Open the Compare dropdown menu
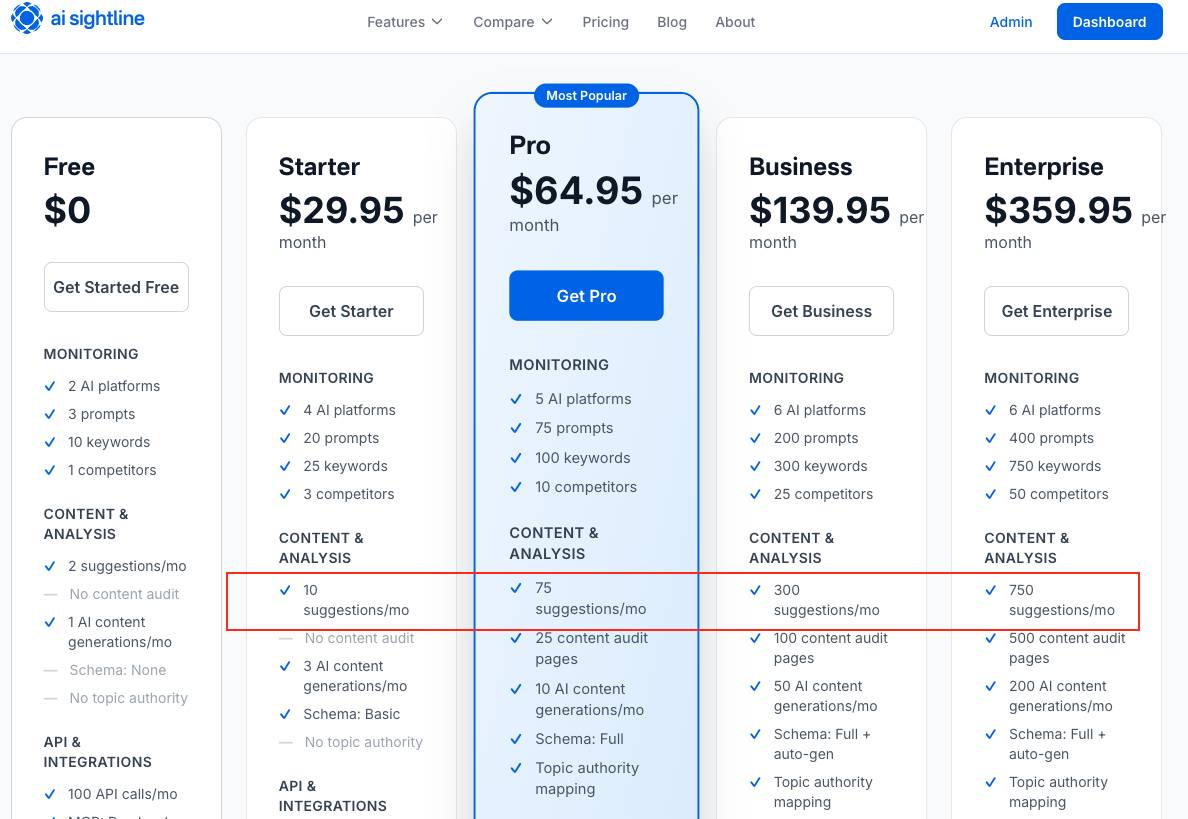 click(x=513, y=22)
